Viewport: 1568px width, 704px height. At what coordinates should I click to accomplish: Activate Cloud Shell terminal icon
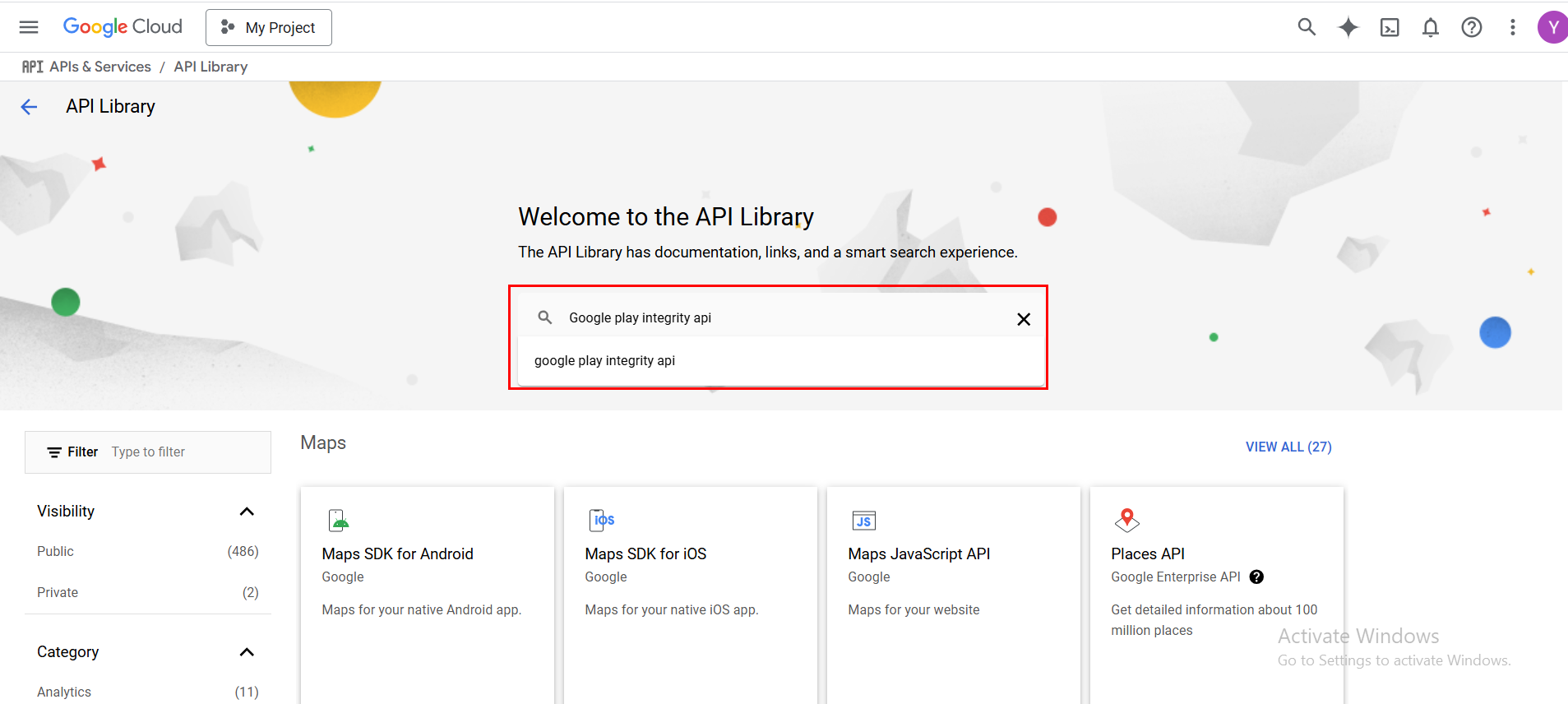1389,28
